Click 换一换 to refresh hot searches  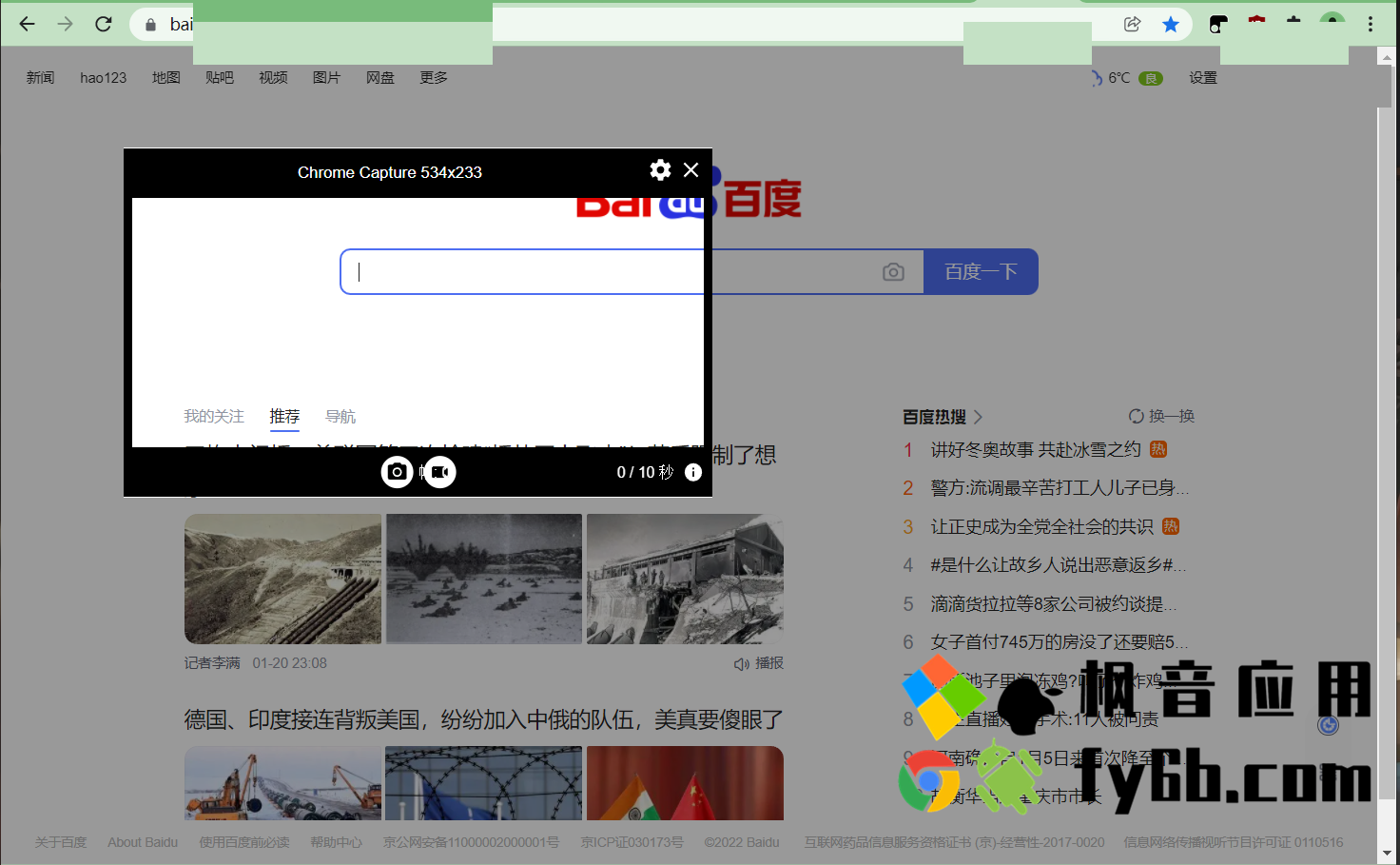tap(1161, 416)
